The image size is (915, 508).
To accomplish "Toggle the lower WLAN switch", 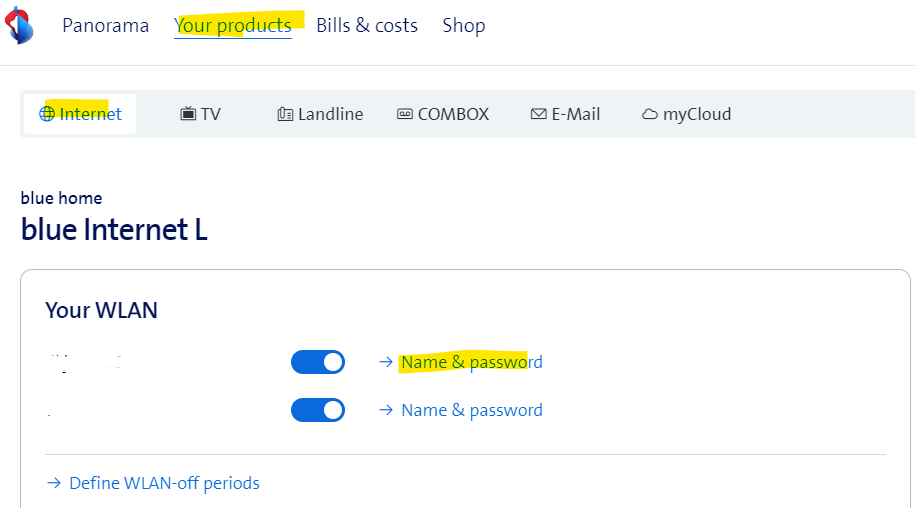I will tap(318, 410).
